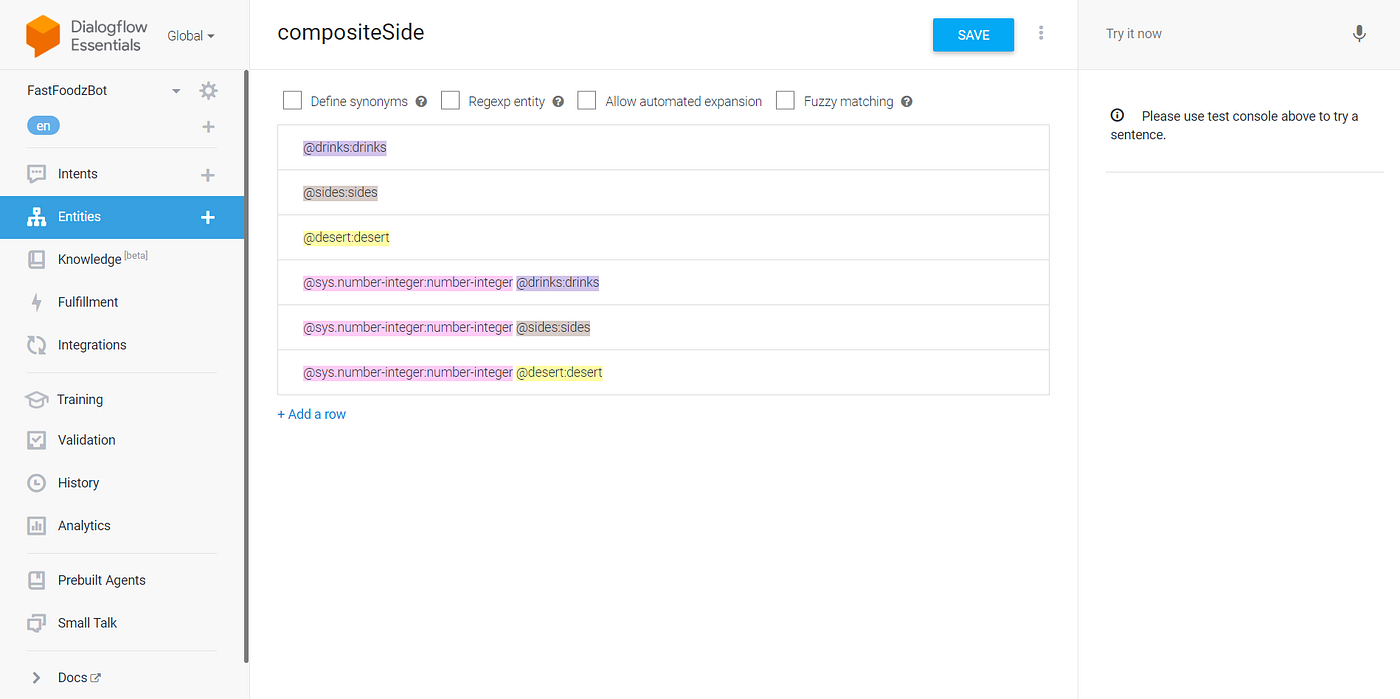Enable Fuzzy matching for the entity
1400x699 pixels.
coord(785,100)
